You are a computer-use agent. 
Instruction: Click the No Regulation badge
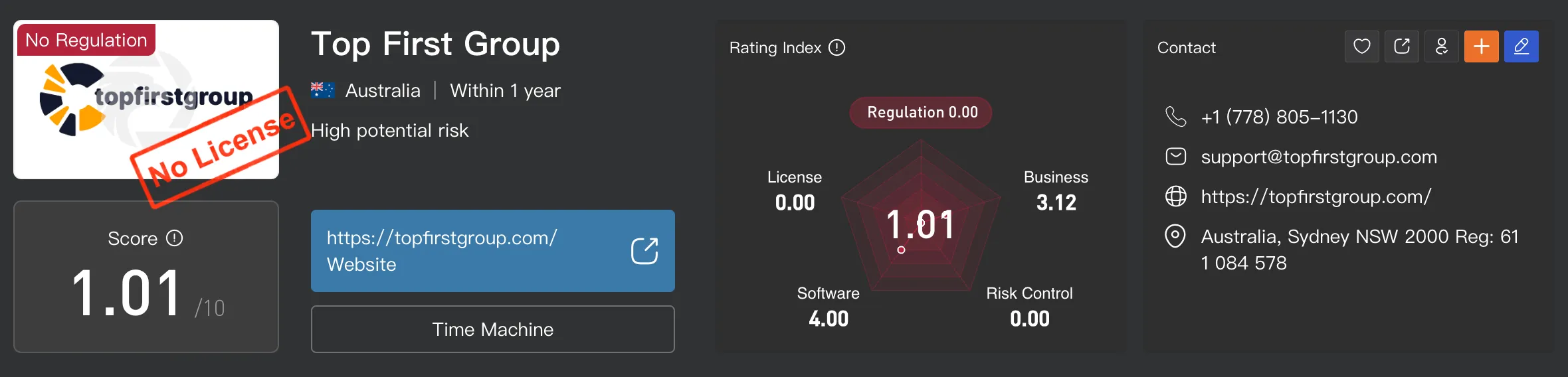pos(86,40)
